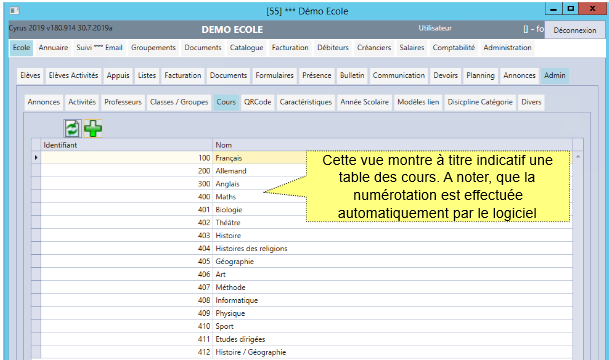The image size is (609, 360).
Task: Switch to the Classes / Groupes tab
Action: [179, 102]
